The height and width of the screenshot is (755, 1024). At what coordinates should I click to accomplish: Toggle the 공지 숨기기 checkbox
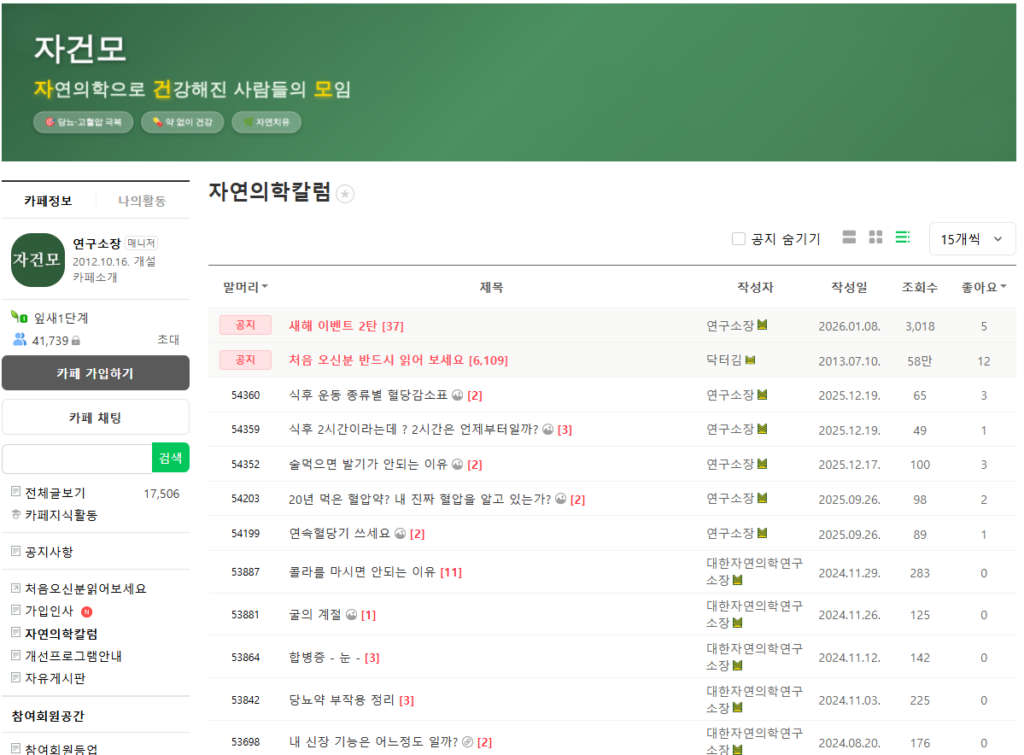[x=739, y=239]
